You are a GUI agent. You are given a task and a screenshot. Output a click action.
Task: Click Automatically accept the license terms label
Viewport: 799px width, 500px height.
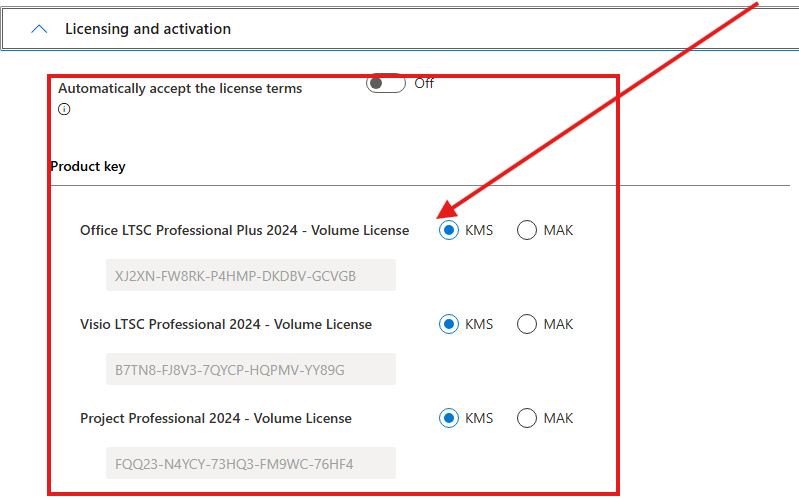click(180, 89)
